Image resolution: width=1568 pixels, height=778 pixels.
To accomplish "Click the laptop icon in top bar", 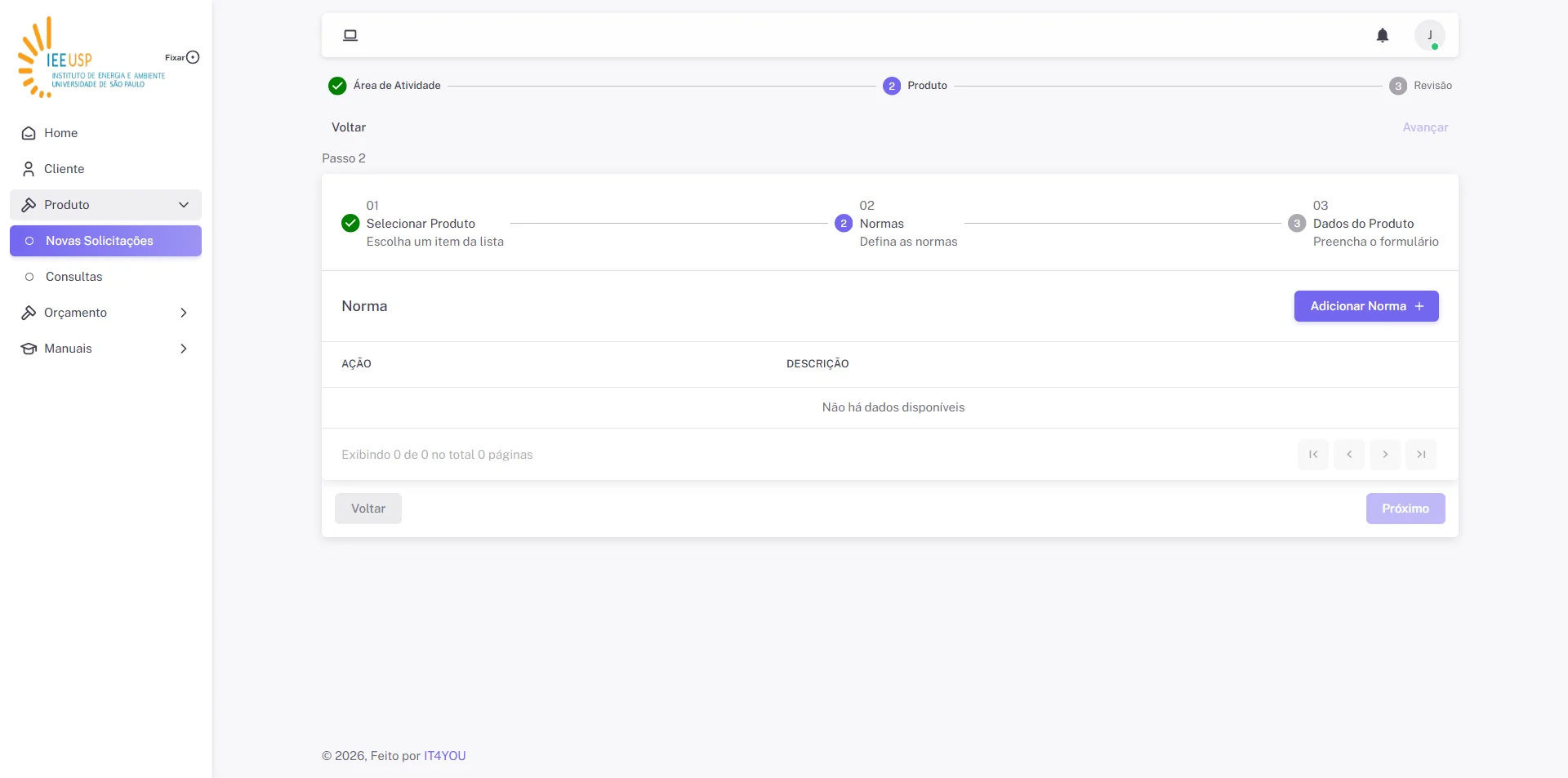I will 350,35.
